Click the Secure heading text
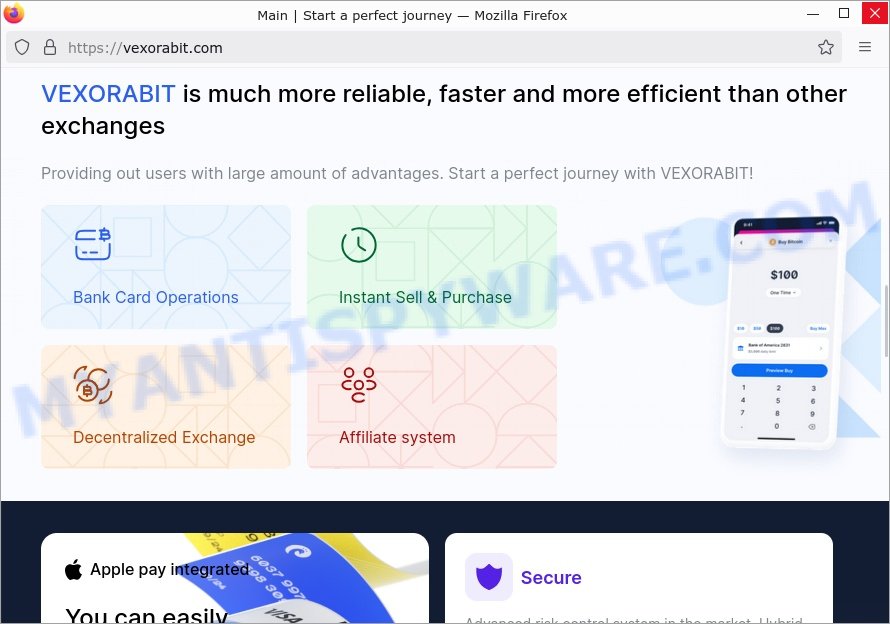This screenshot has width=890, height=624. pyautogui.click(x=551, y=577)
